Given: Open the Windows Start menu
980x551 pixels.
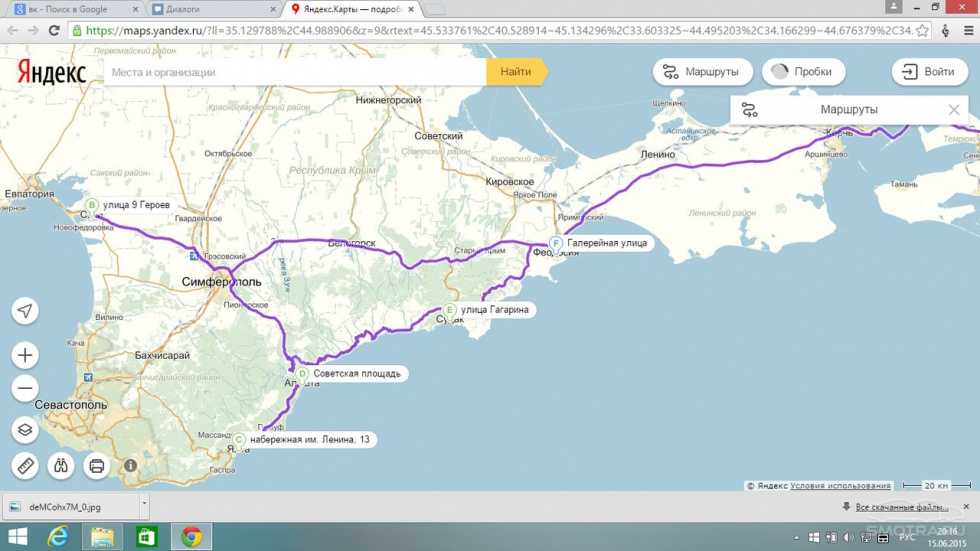Looking at the screenshot, I should (x=18, y=537).
